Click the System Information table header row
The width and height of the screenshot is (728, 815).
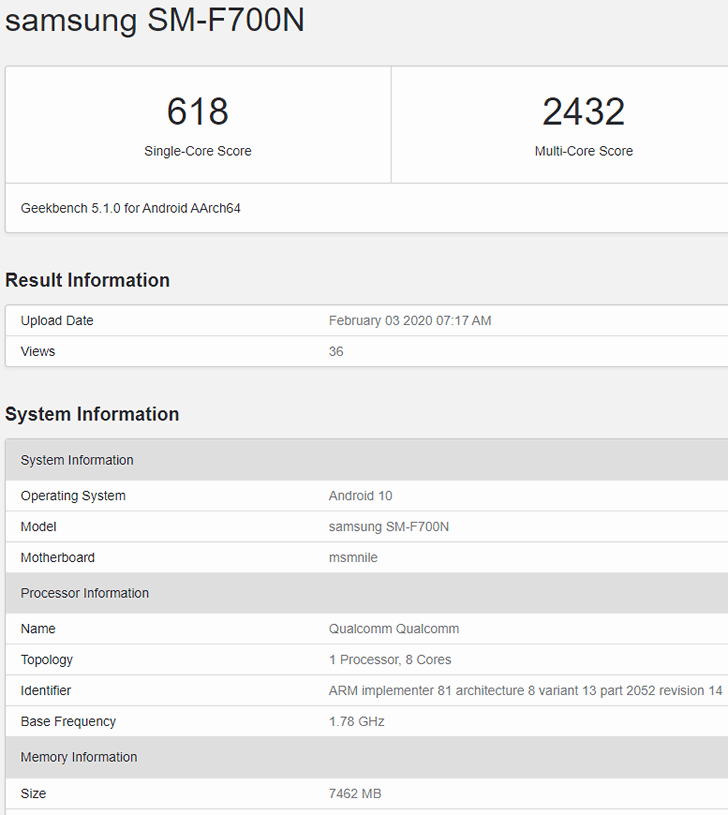point(367,460)
